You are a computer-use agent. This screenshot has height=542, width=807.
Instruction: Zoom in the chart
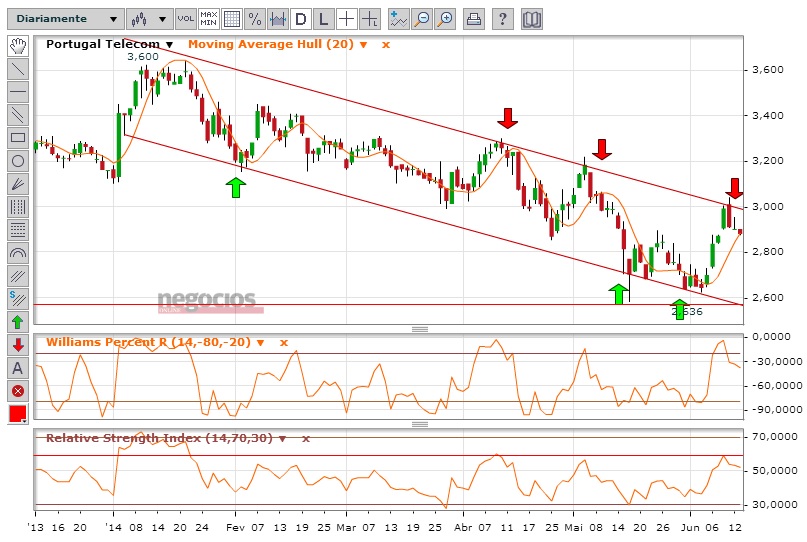coord(445,19)
